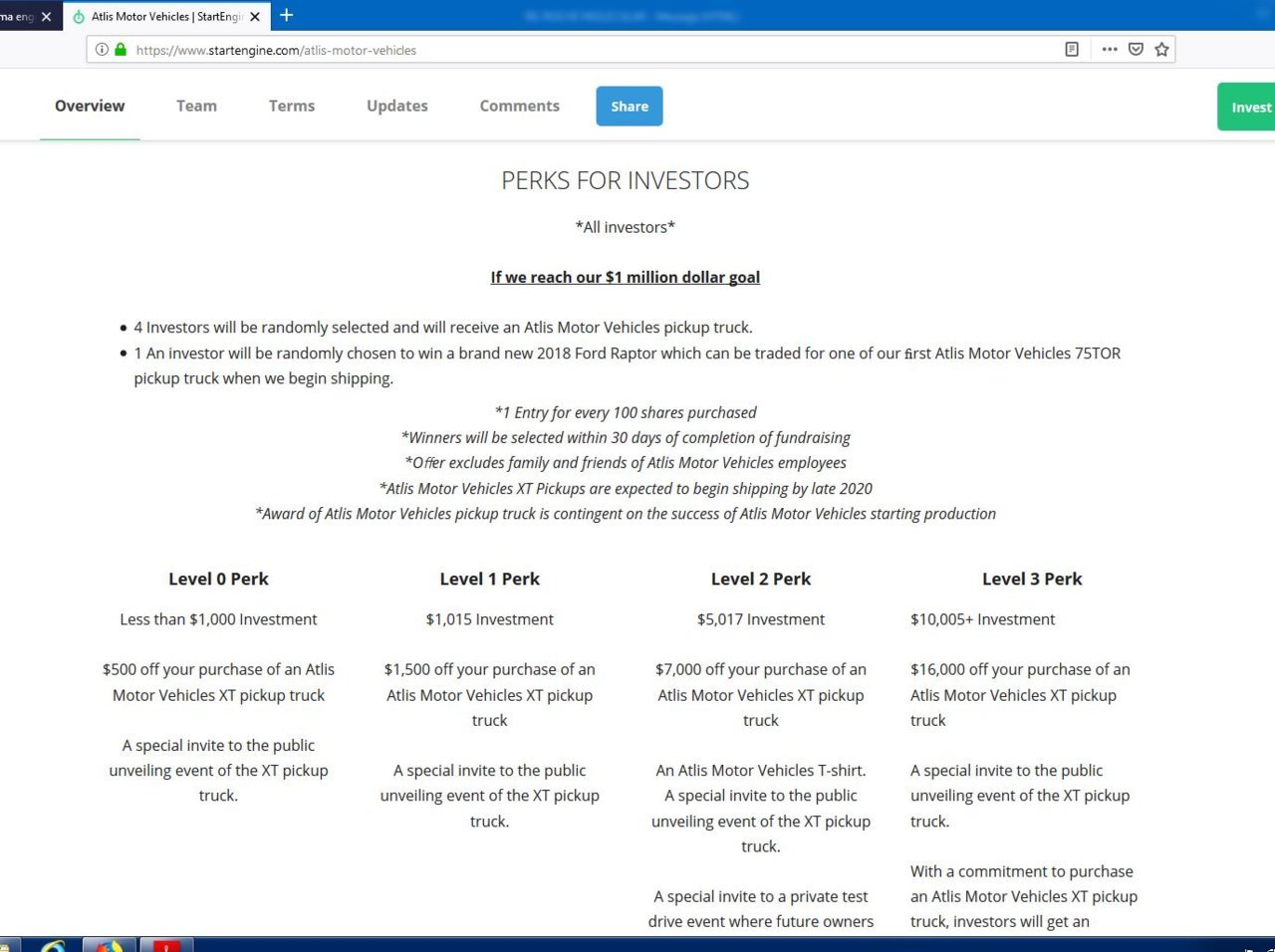Viewport: 1275px width, 952px height.
Task: Close the Atlis Motor Vehicles tab
Action: coord(255,17)
